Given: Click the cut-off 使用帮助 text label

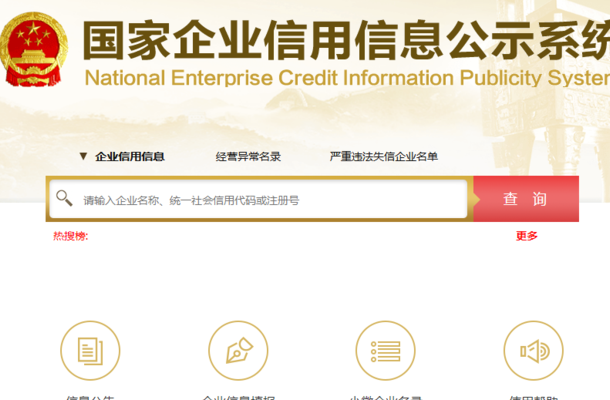Looking at the screenshot, I should [x=533, y=398].
